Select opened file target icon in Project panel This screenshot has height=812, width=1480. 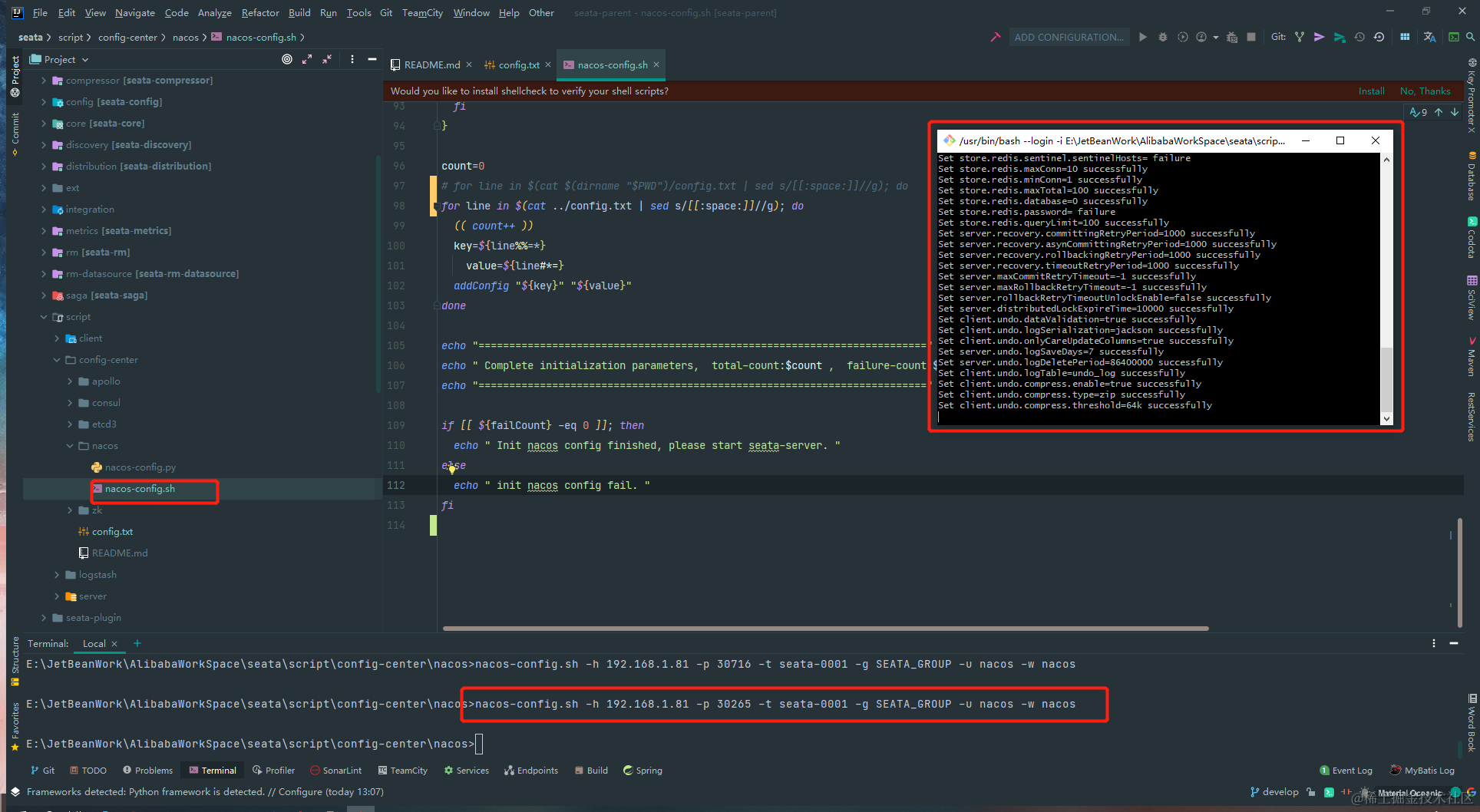point(287,59)
